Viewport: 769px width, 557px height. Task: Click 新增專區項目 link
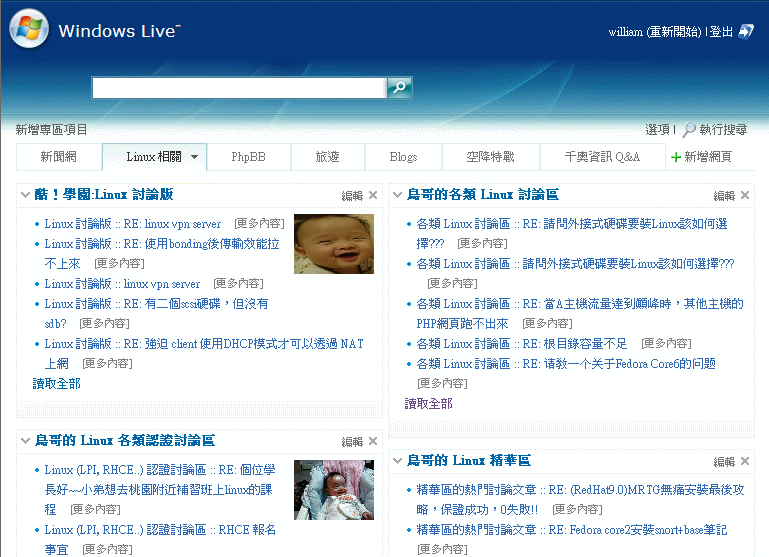click(51, 129)
